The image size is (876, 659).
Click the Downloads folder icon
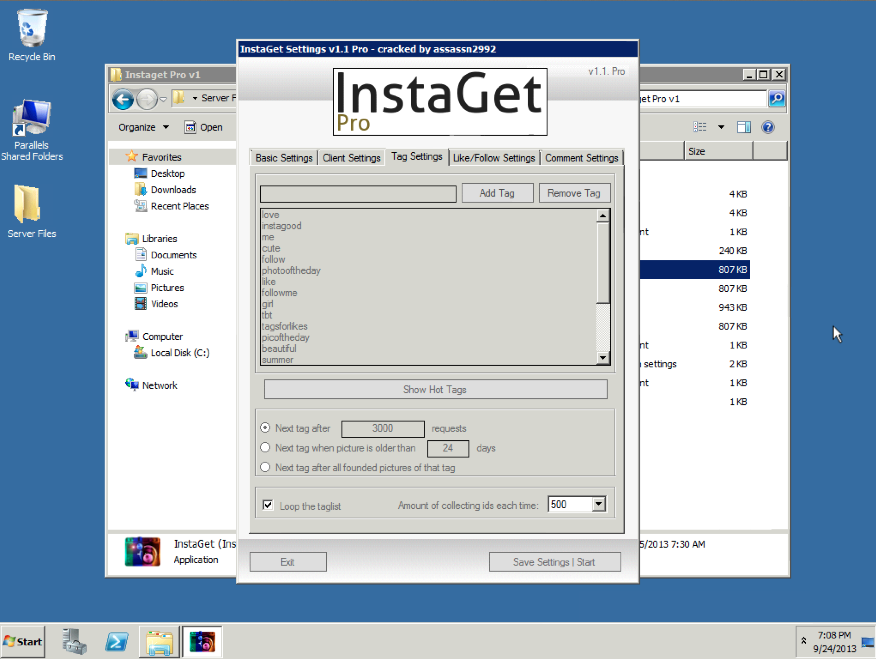141,189
